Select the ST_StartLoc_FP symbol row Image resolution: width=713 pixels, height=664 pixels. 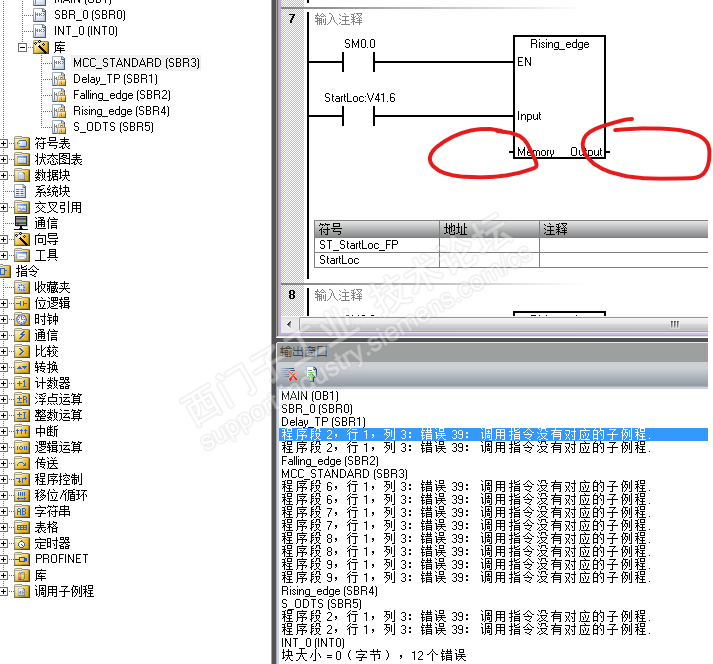[511, 245]
